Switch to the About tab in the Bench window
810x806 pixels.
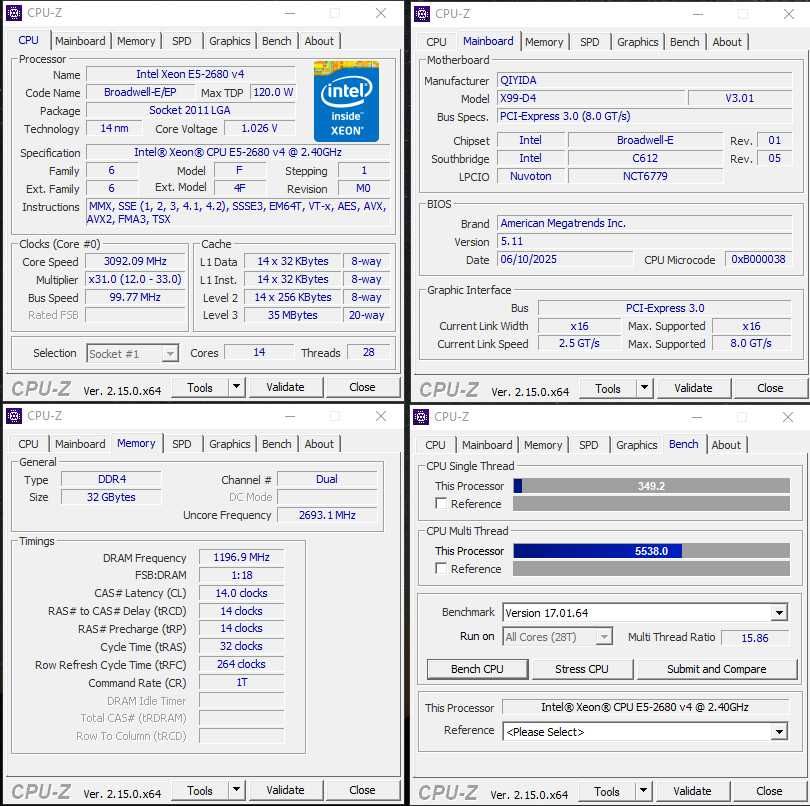(726, 445)
